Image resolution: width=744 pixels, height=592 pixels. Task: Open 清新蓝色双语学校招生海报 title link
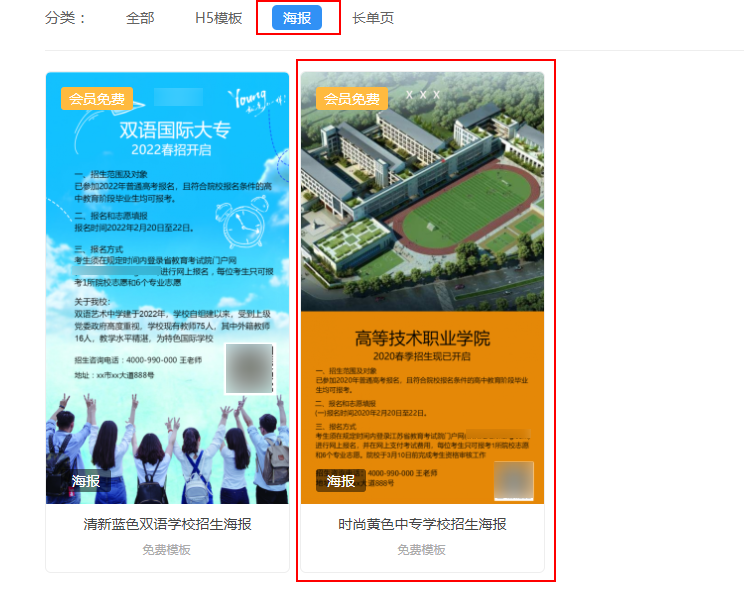tap(167, 524)
